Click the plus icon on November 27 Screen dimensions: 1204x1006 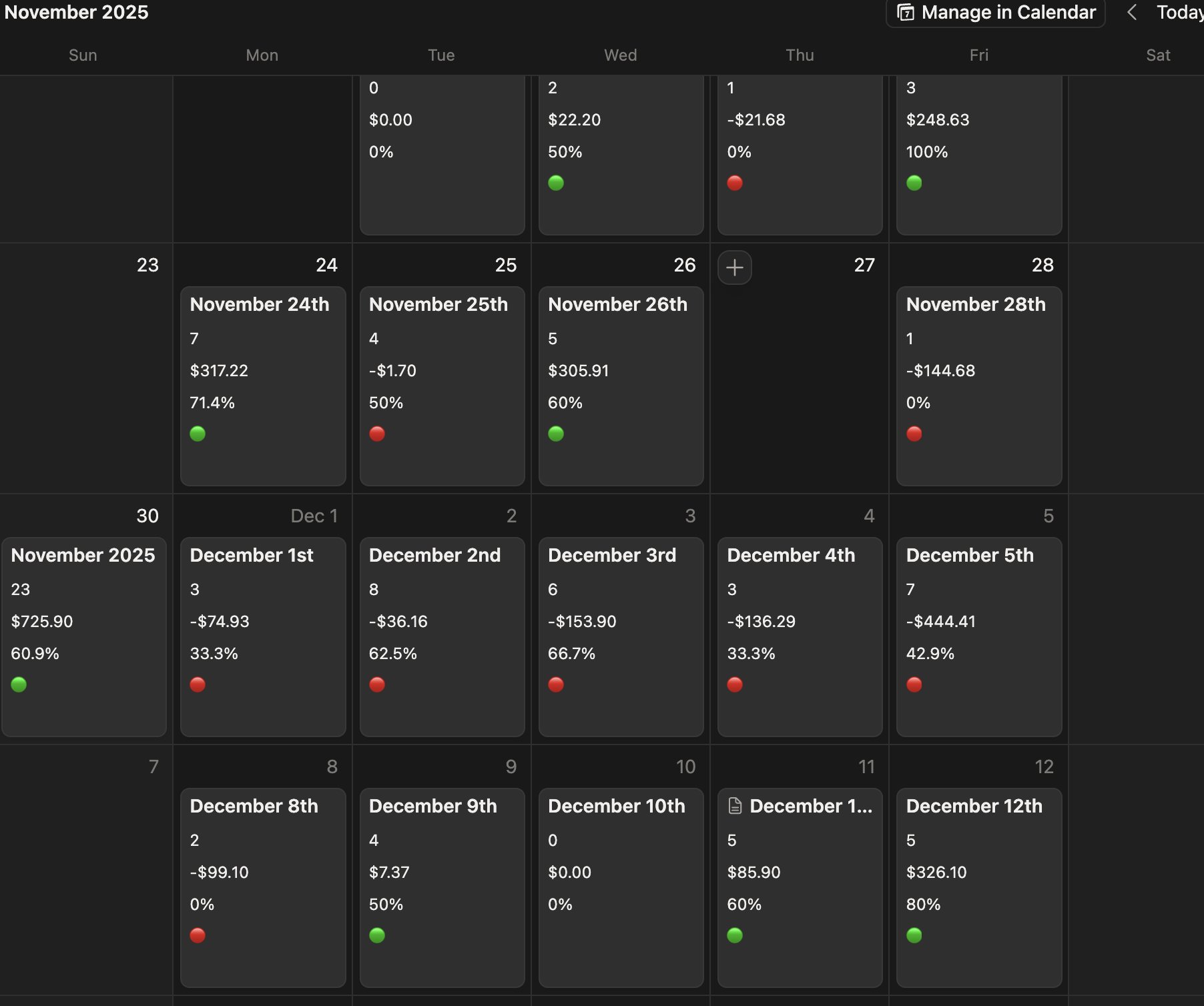coord(734,268)
